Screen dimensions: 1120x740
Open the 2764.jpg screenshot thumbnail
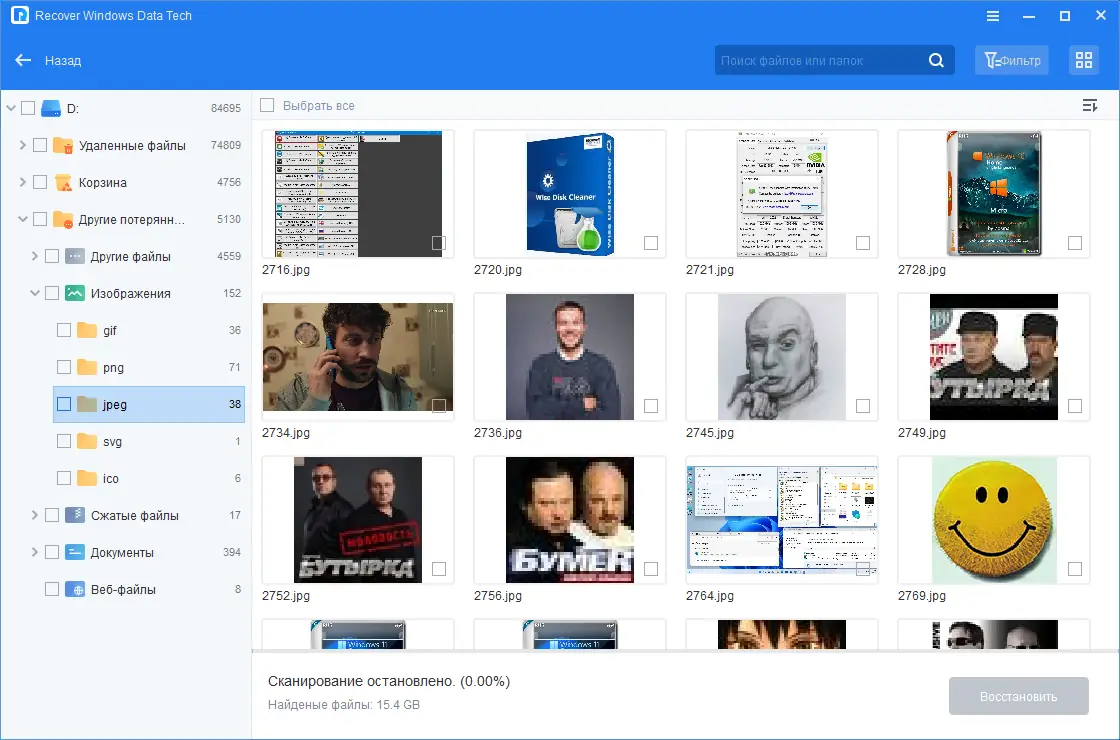click(782, 520)
